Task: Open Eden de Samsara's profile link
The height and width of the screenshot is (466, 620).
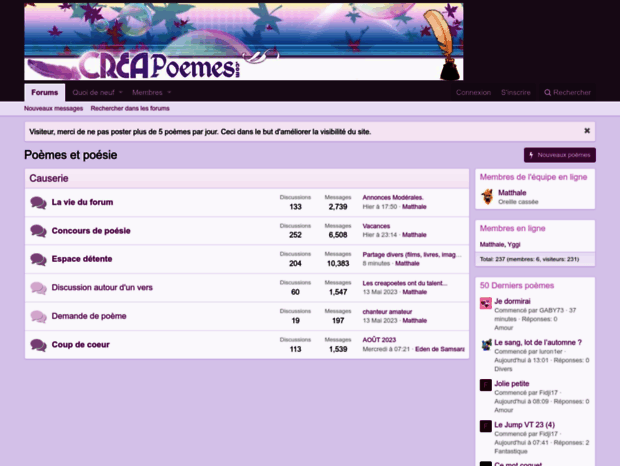Action: 440,349
